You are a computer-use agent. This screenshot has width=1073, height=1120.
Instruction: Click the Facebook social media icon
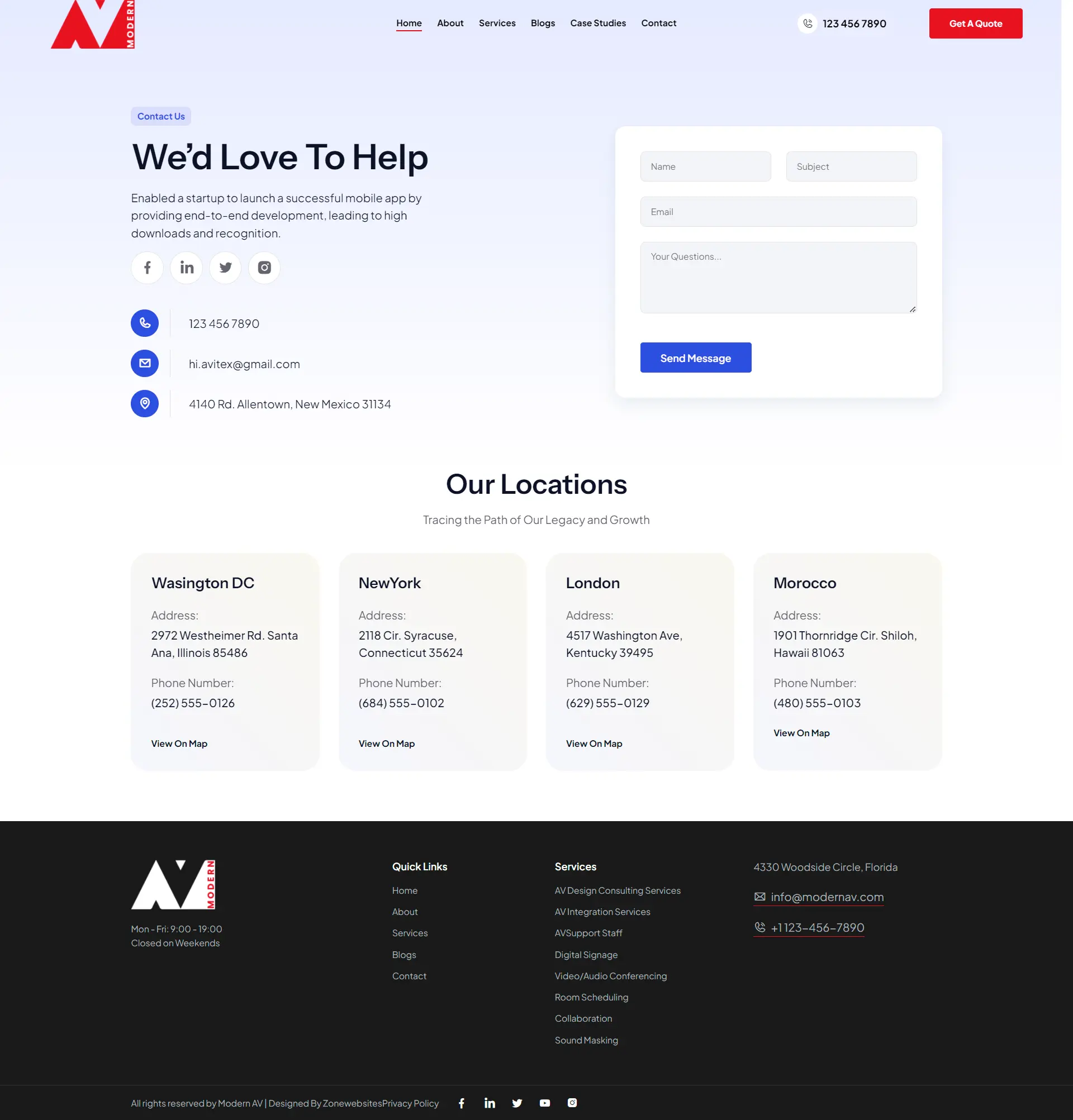[x=147, y=267]
